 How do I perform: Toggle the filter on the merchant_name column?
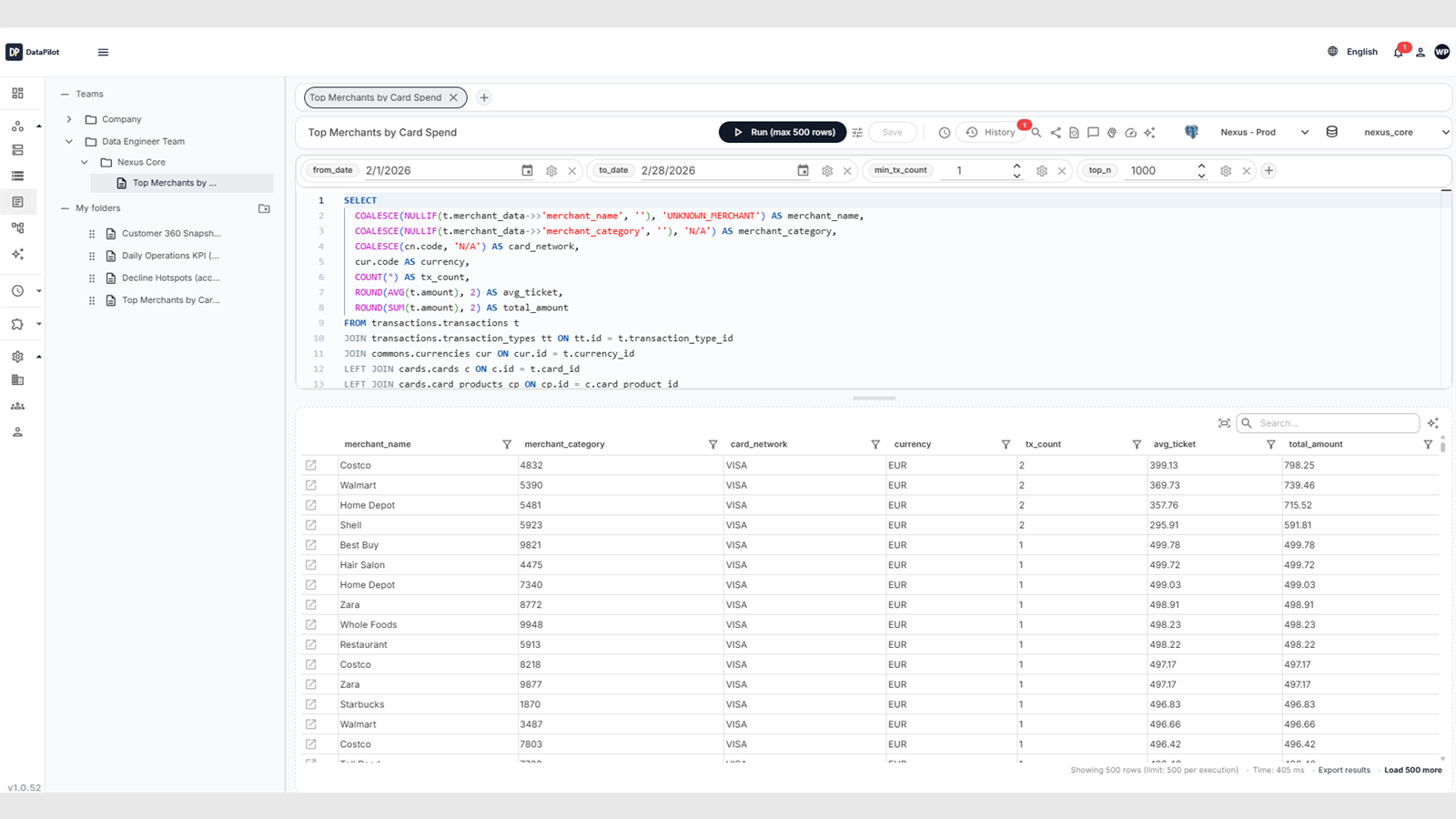[507, 444]
